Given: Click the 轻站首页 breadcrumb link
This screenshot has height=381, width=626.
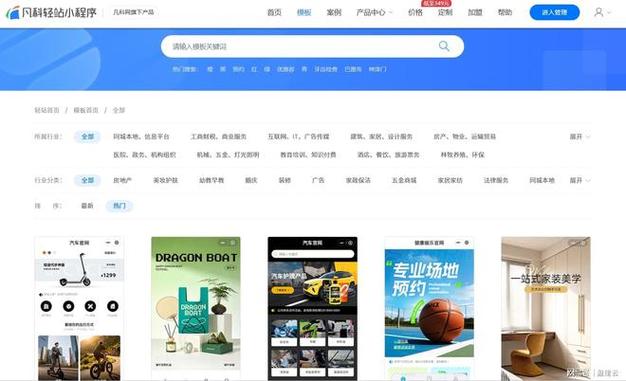Looking at the screenshot, I should (x=47, y=110).
